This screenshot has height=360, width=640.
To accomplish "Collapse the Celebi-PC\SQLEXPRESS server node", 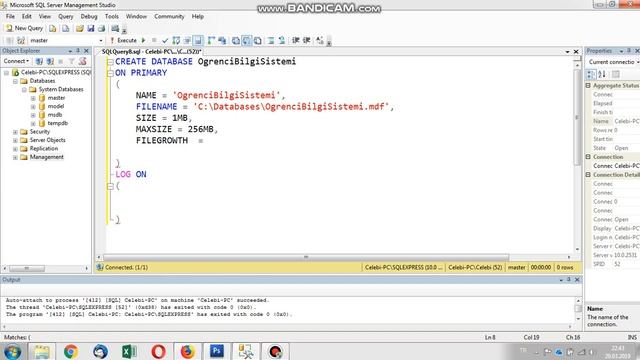I will coord(7,73).
